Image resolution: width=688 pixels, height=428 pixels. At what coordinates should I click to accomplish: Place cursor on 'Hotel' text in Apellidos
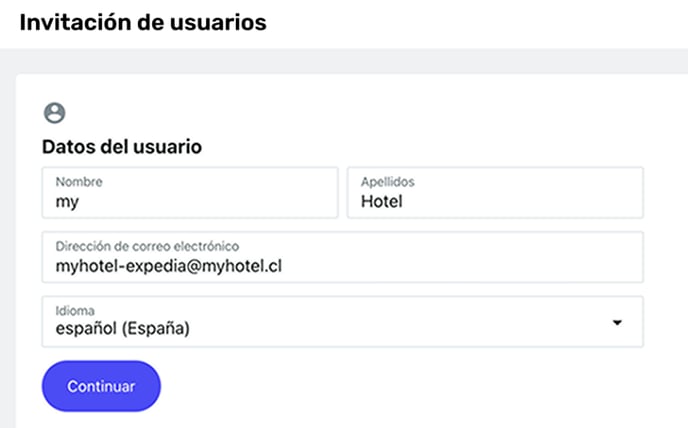[382, 201]
